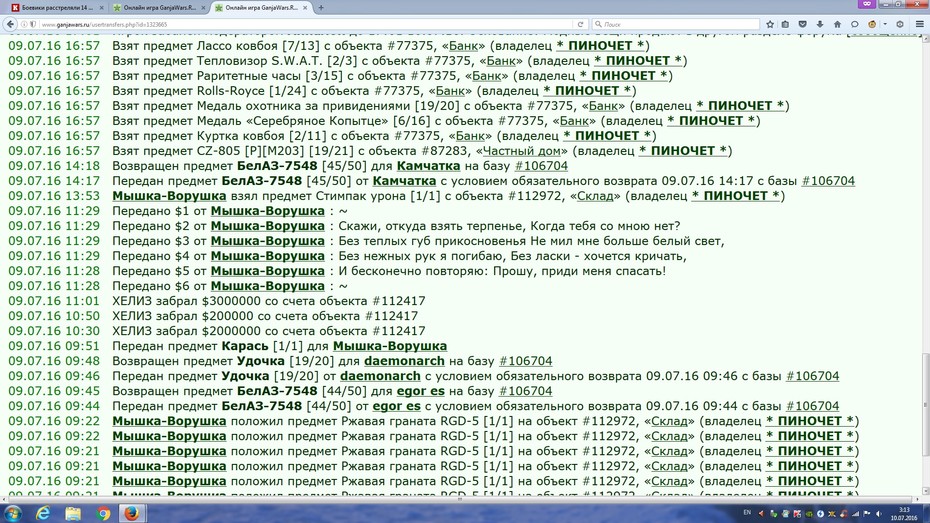Launch Internet Explorer from taskbar
This screenshot has width=930, height=523.
(43, 513)
